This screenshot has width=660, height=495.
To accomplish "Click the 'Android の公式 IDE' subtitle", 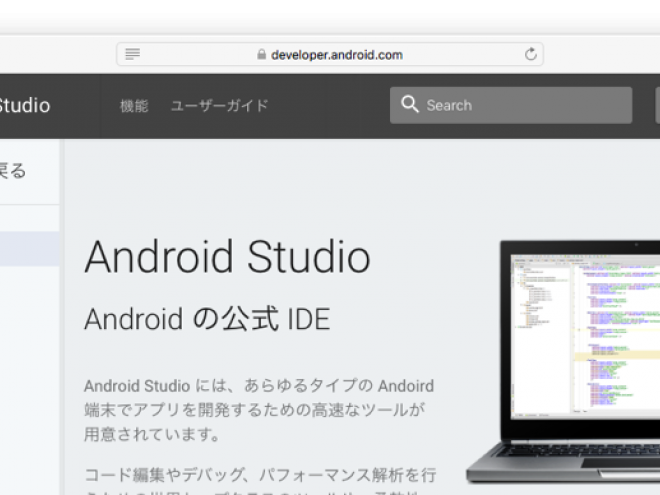I will pyautogui.click(x=207, y=319).
